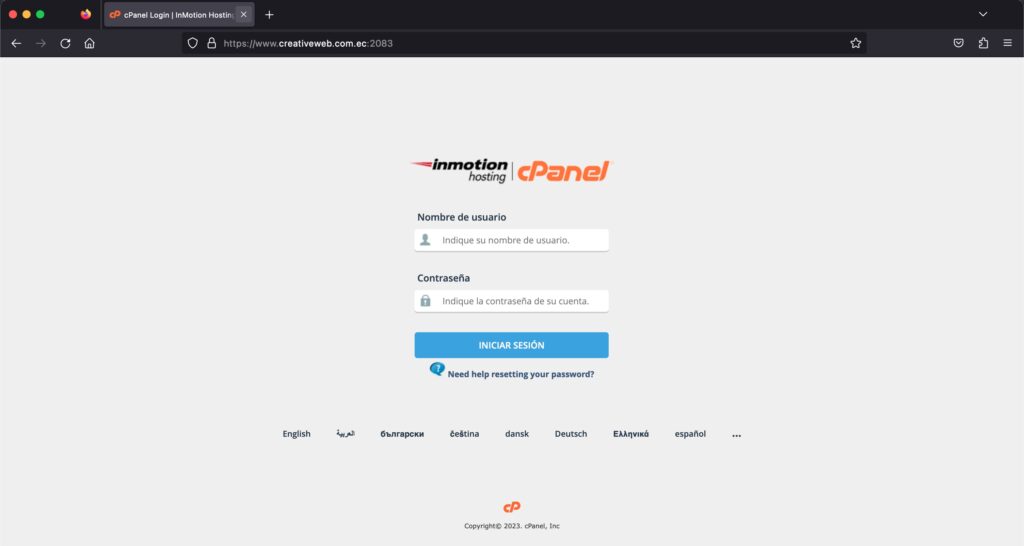Click the shield tracking protection icon
1024x546 pixels.
[193, 43]
